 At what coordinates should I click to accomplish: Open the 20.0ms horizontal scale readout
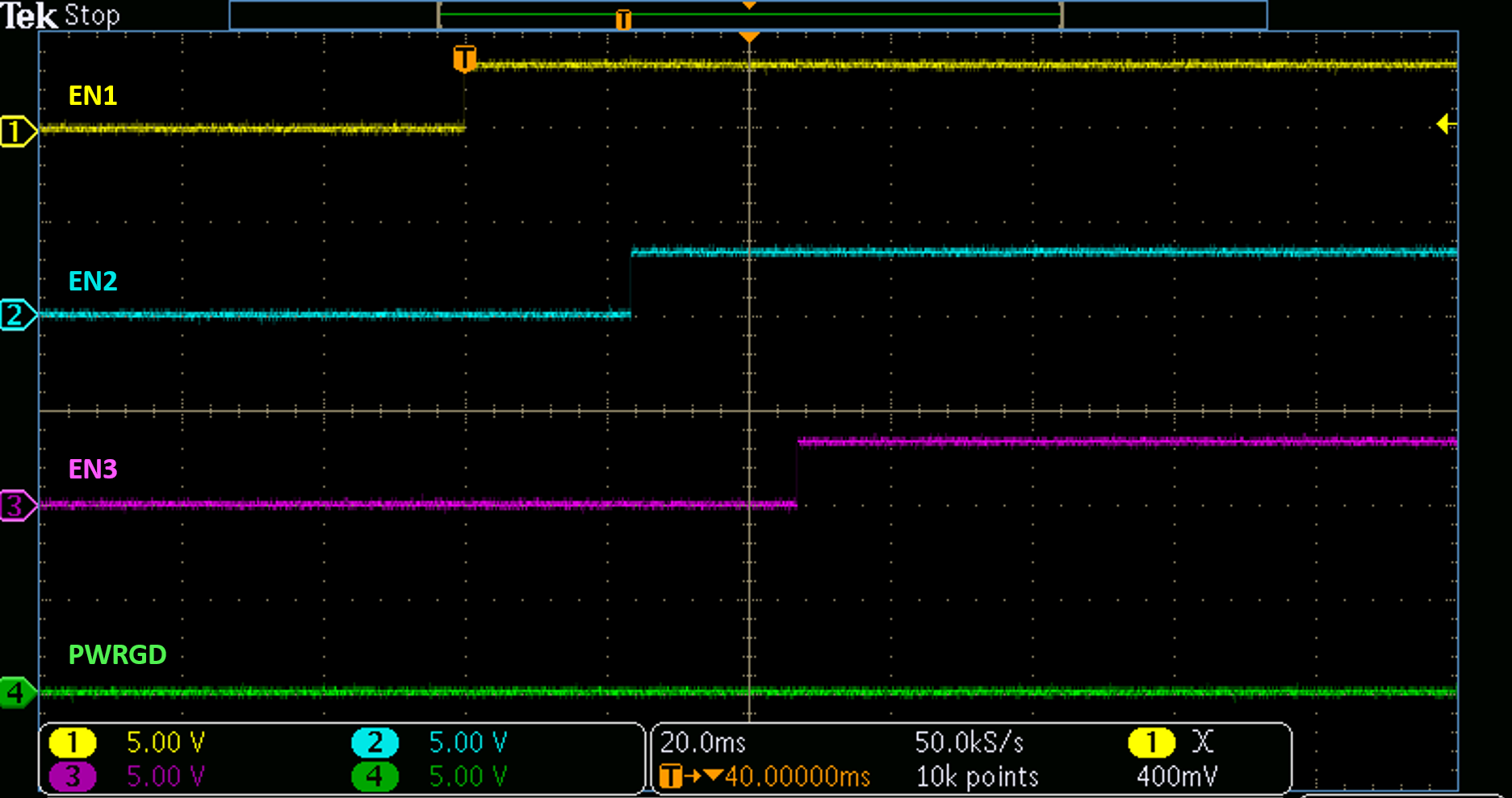703,742
